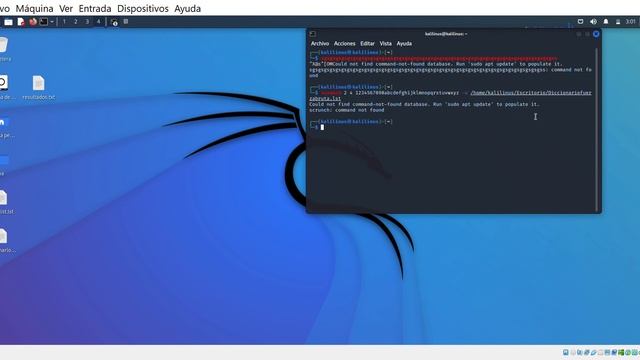The width and height of the screenshot is (640, 360).
Task: Launch the text editor from Kali panel
Action: (x=21, y=22)
